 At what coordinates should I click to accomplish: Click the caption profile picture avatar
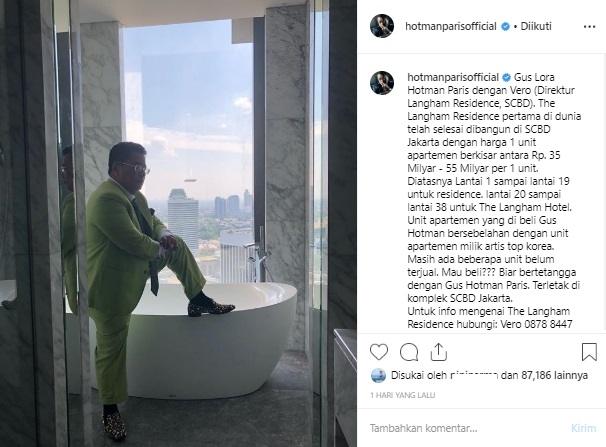click(382, 83)
